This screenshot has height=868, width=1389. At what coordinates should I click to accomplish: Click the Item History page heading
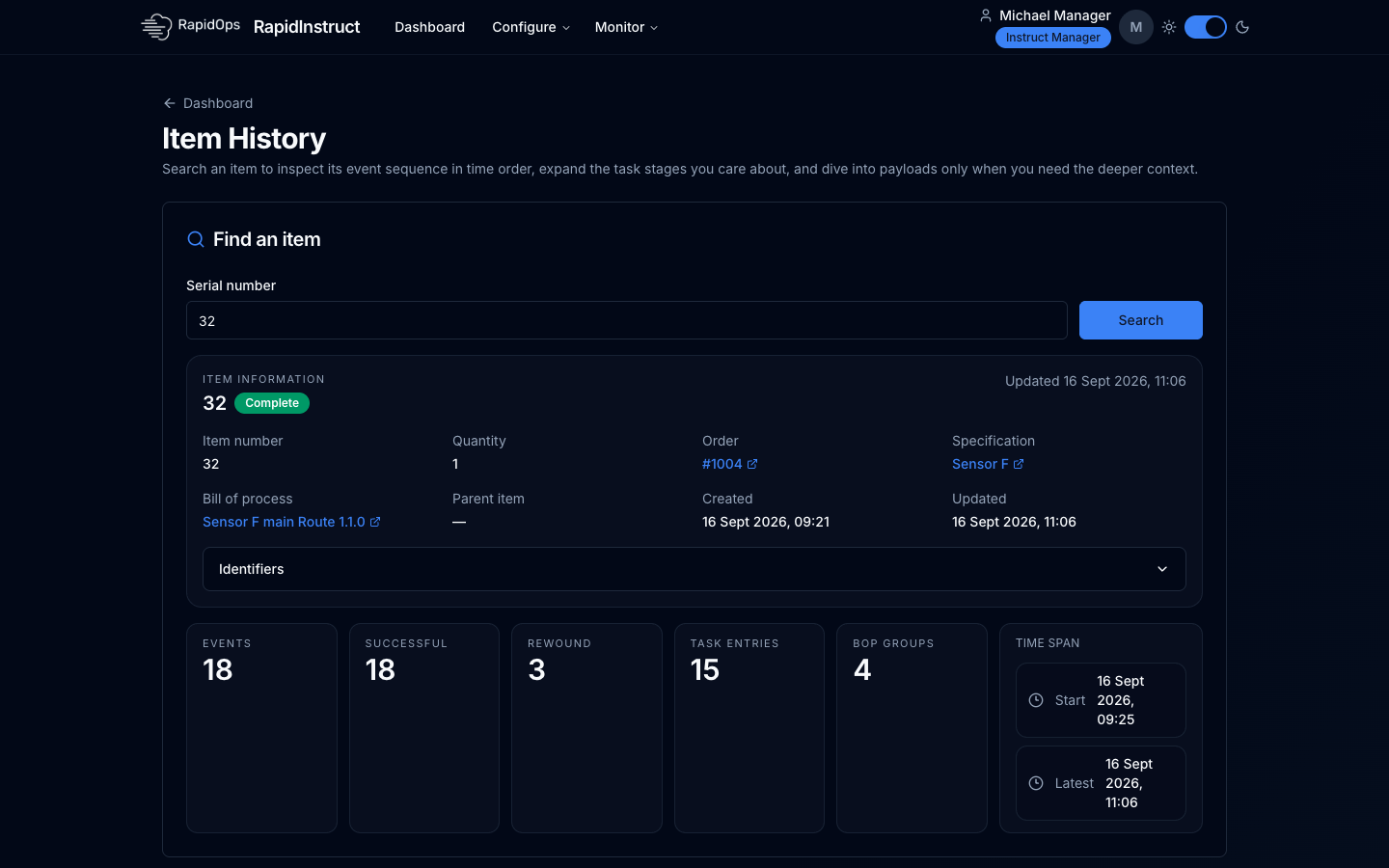(x=244, y=139)
